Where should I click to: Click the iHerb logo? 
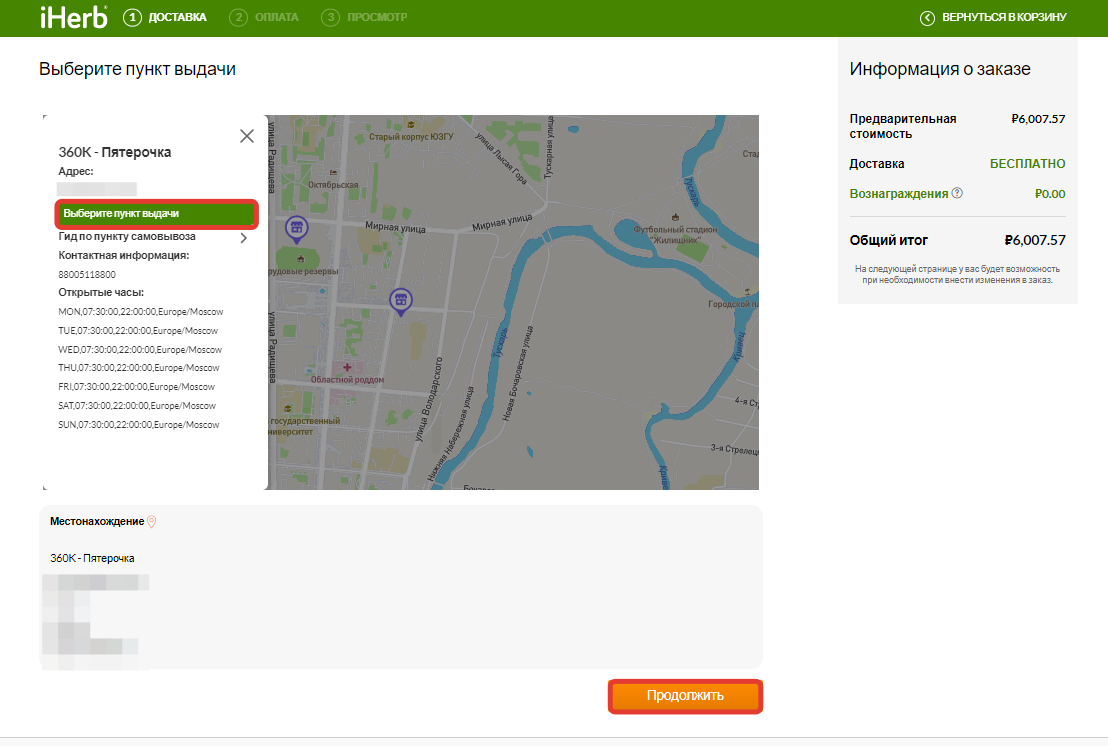click(73, 17)
